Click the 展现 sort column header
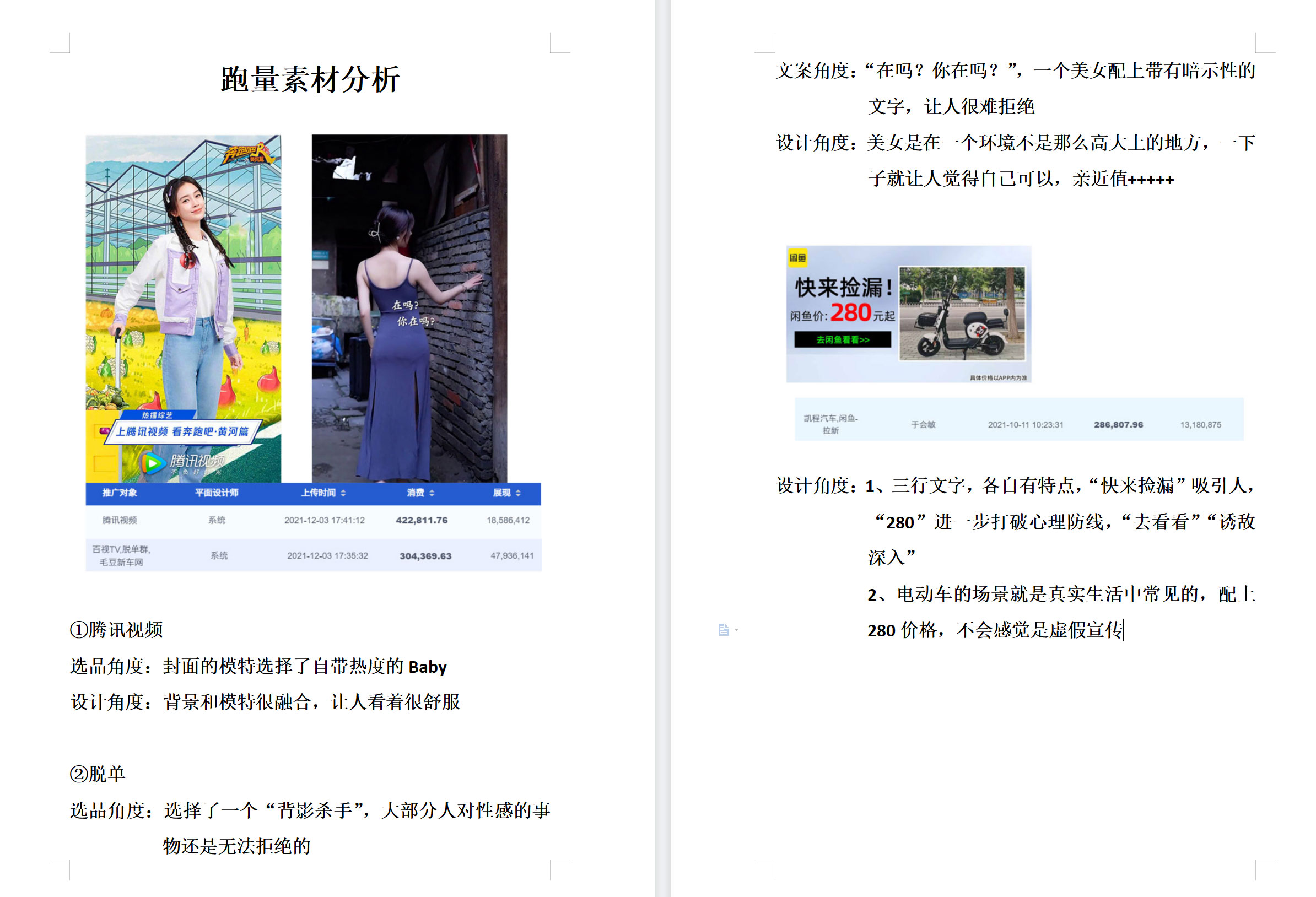This screenshot has height=897, width=1316. click(506, 493)
